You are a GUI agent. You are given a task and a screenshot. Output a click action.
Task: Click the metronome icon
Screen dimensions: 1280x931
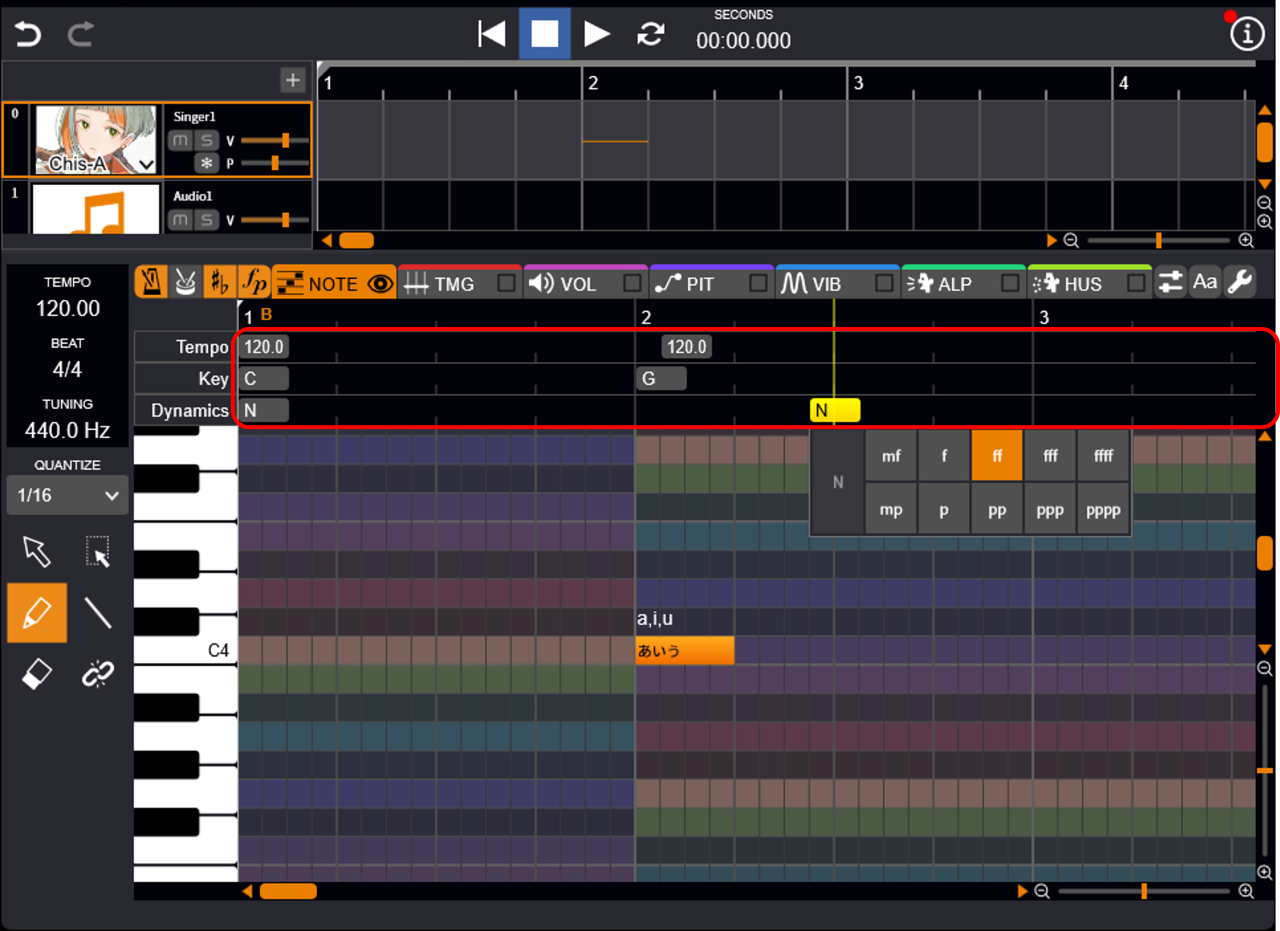tap(151, 283)
